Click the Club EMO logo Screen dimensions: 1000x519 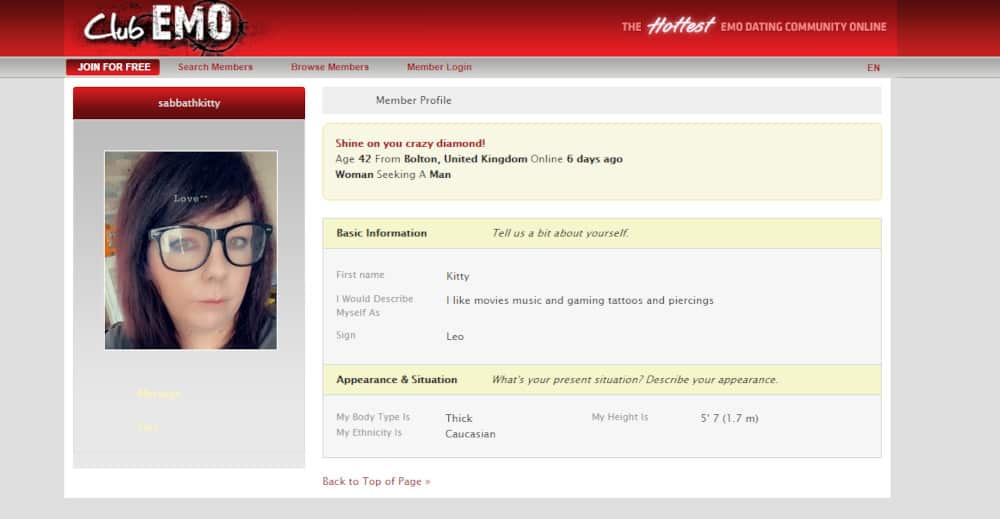[x=164, y=27]
